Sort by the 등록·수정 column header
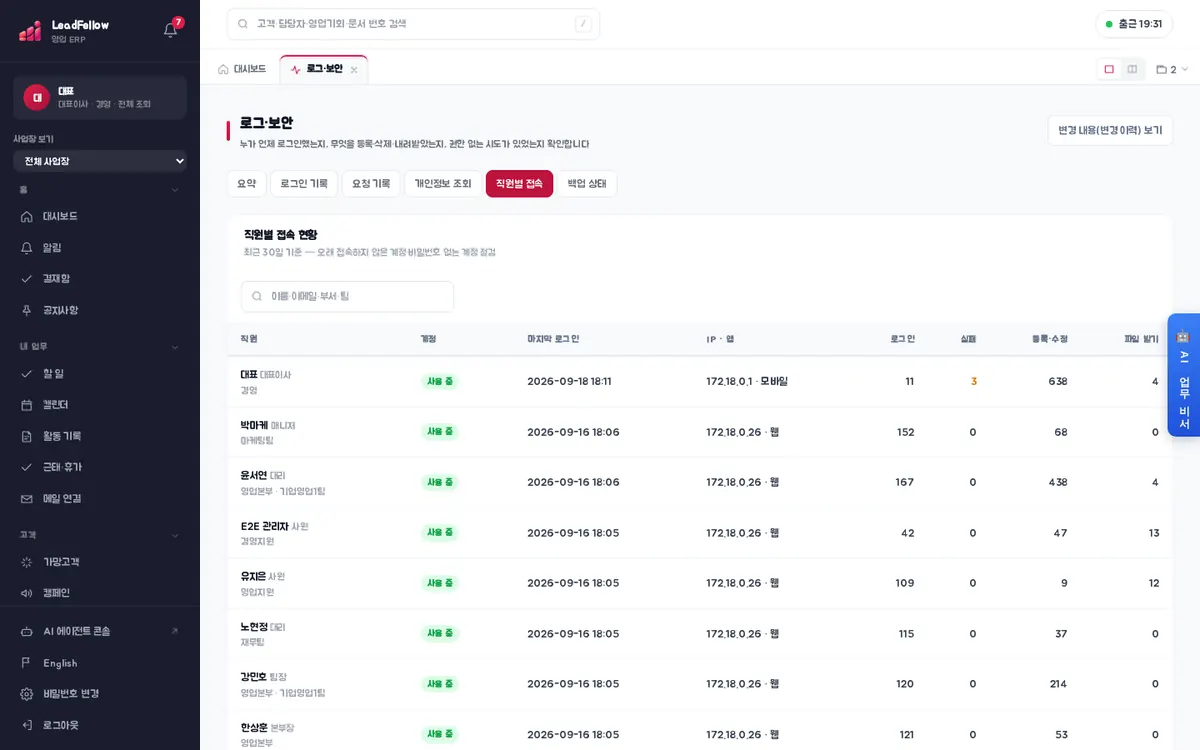 click(1049, 339)
